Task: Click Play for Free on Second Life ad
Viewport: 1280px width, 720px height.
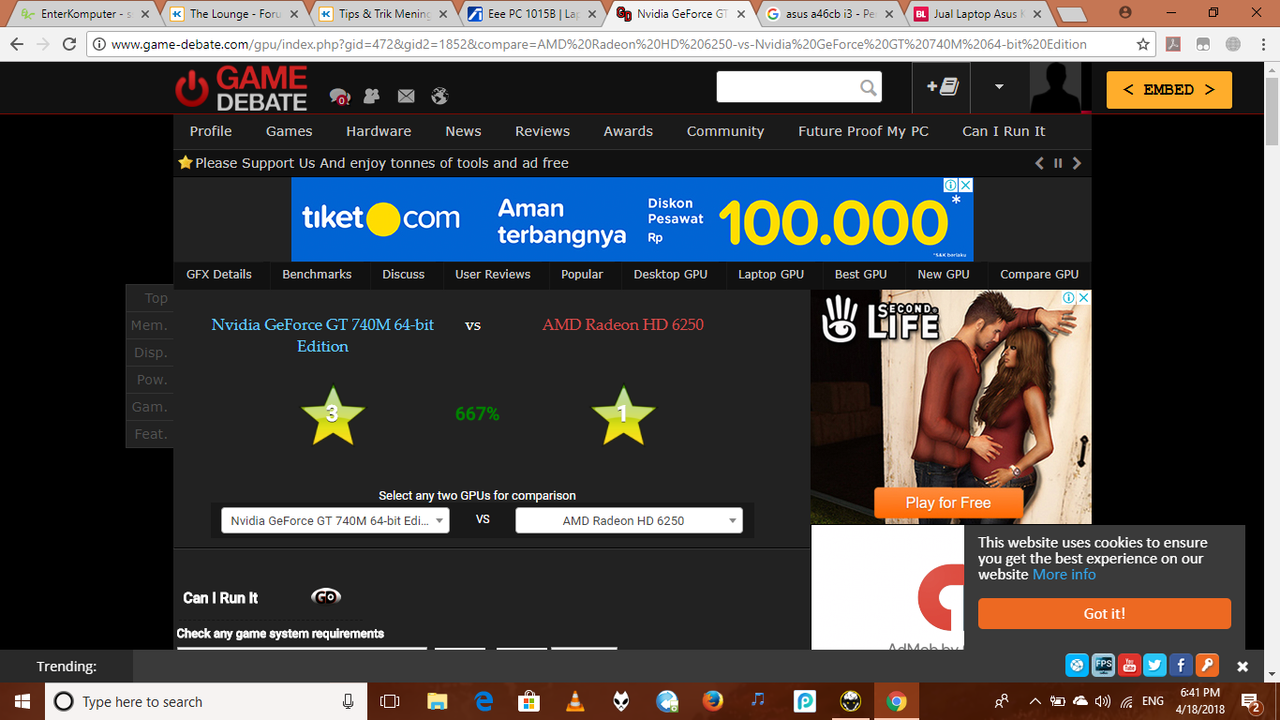Action: (948, 502)
